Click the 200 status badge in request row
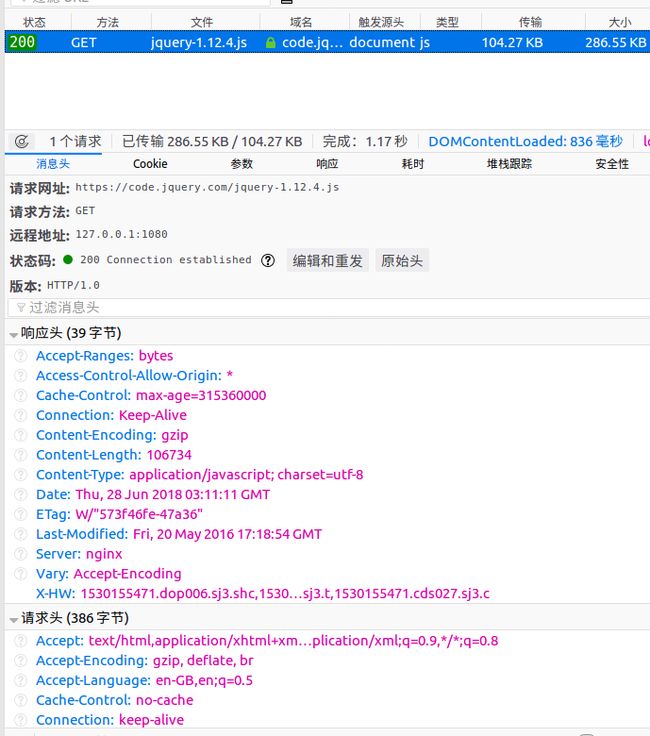This screenshot has width=650, height=736. (22, 42)
